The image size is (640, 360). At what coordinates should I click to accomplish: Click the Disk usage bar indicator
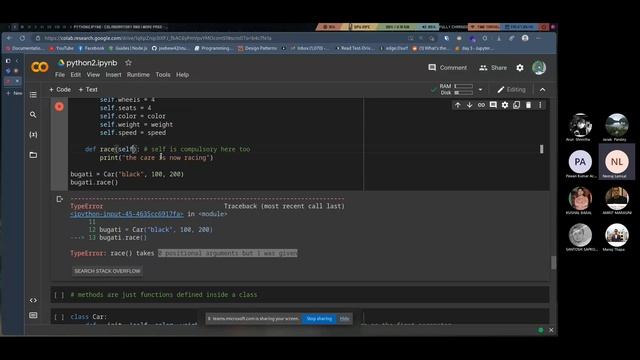point(464,93)
